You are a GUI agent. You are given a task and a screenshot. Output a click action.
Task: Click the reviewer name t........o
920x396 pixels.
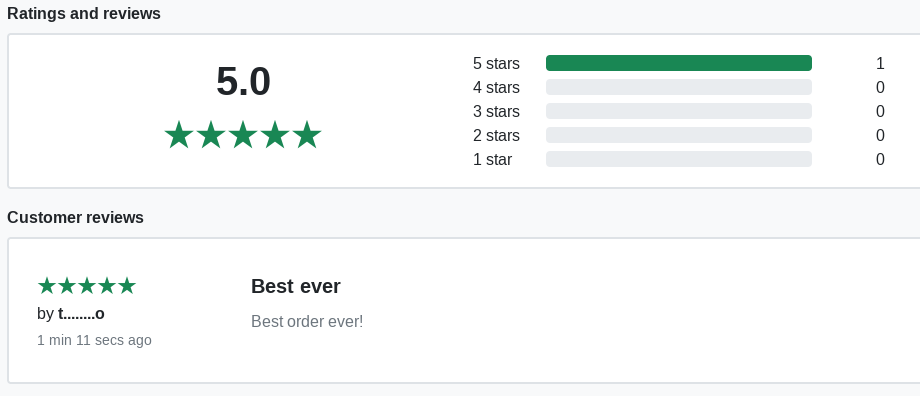click(81, 313)
